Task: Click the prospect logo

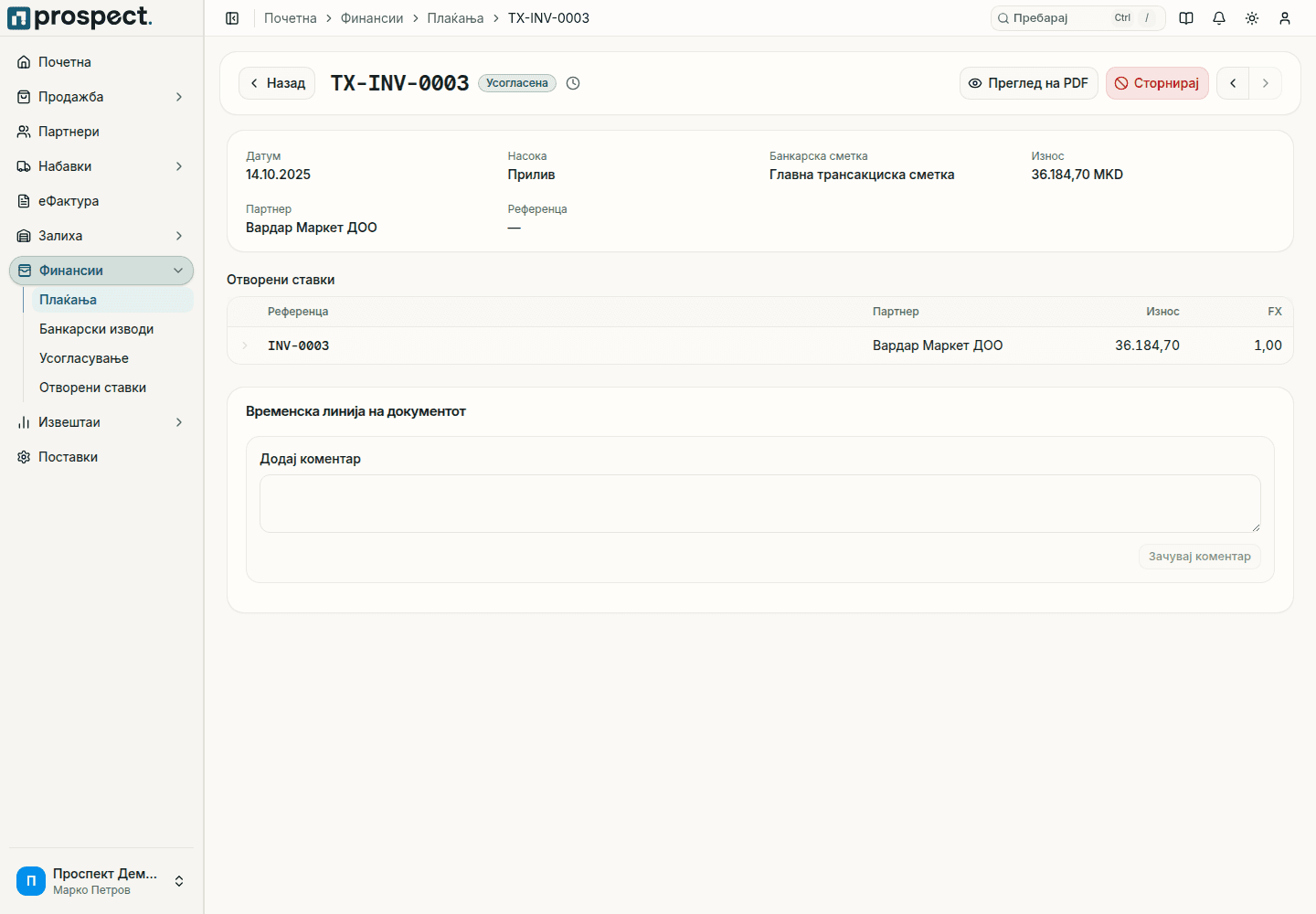Action: pos(80,17)
